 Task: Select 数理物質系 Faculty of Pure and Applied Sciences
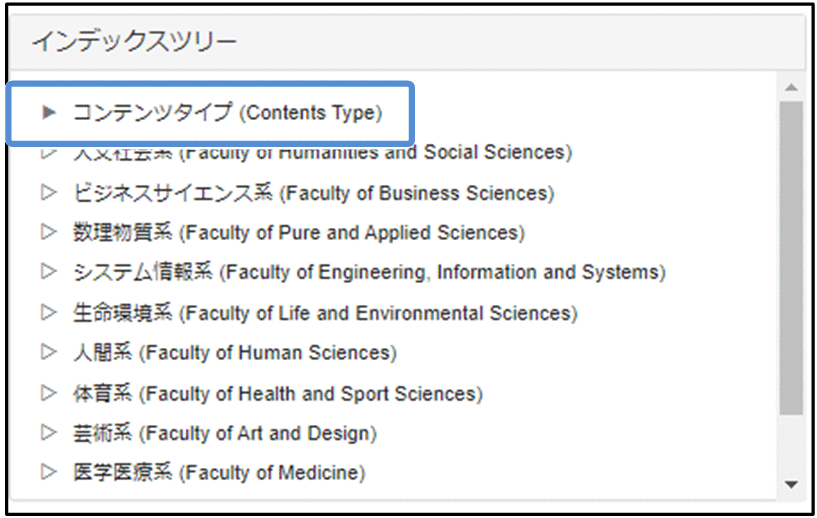click(x=298, y=233)
